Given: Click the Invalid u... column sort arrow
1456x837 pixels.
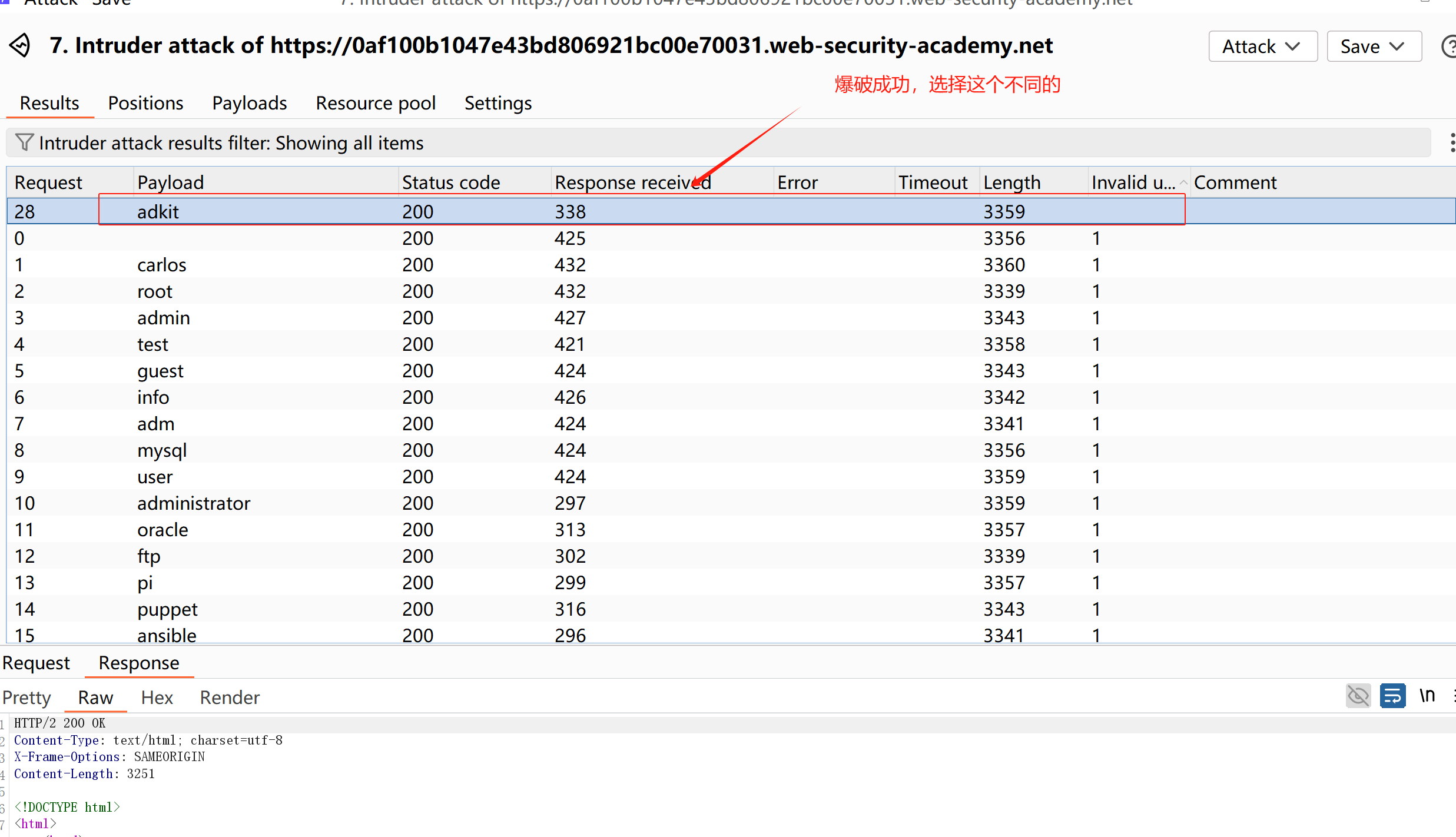Looking at the screenshot, I should tap(1183, 182).
